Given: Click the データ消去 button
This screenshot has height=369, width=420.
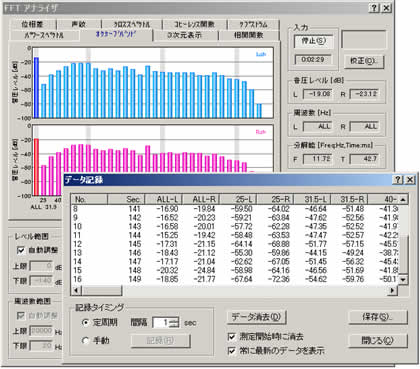Looking at the screenshot, I should click(257, 317).
